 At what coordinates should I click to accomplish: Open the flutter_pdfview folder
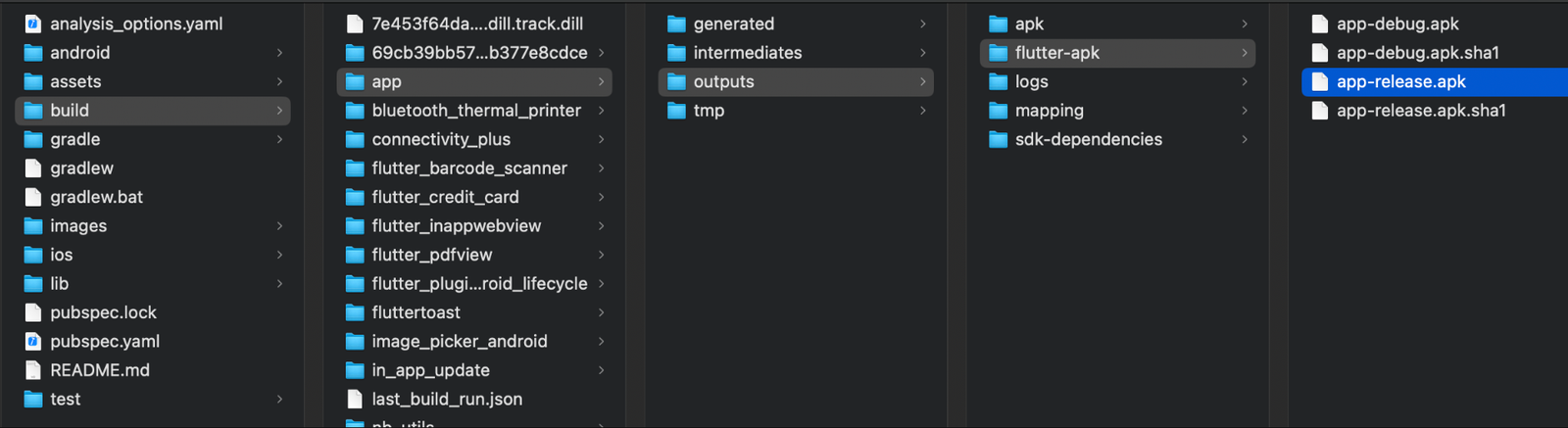pos(431,255)
